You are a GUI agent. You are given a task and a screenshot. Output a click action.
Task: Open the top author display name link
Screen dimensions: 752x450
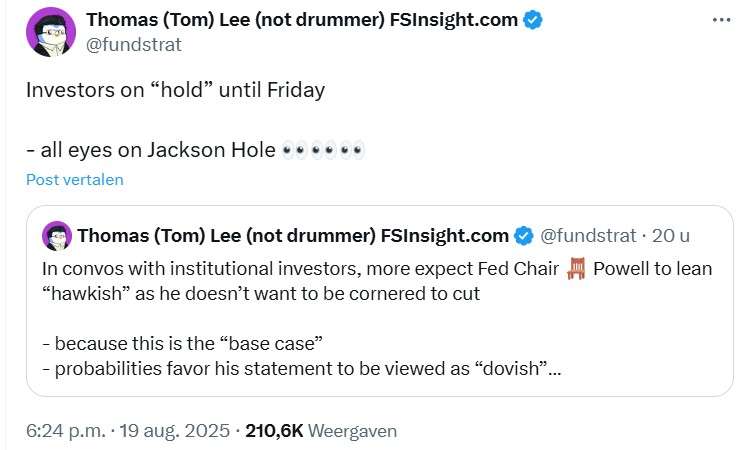point(302,20)
